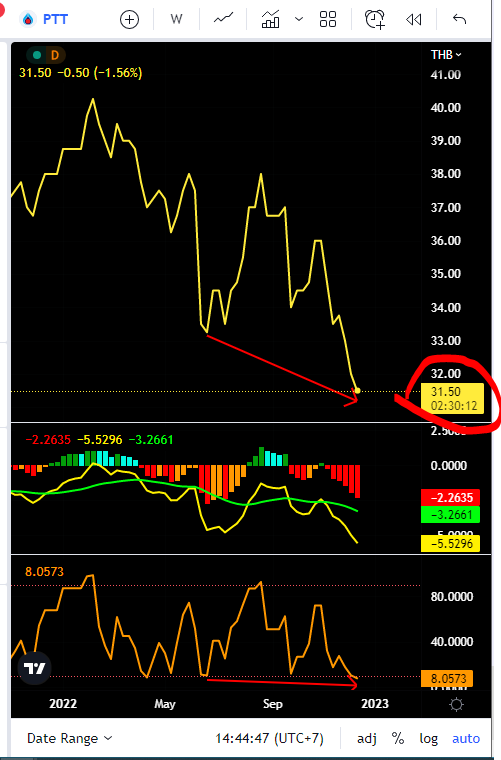
Task: Expand indicators favorites dropdown arrow
Action: click(x=299, y=19)
